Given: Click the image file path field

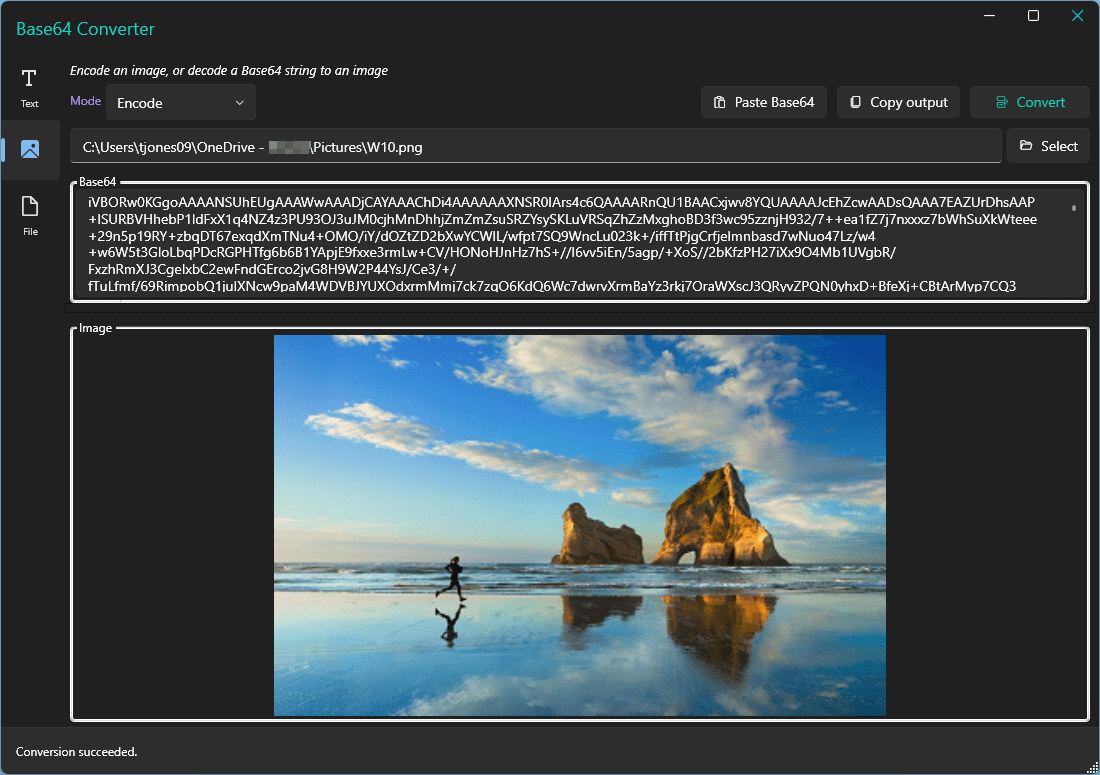Looking at the screenshot, I should [535, 147].
